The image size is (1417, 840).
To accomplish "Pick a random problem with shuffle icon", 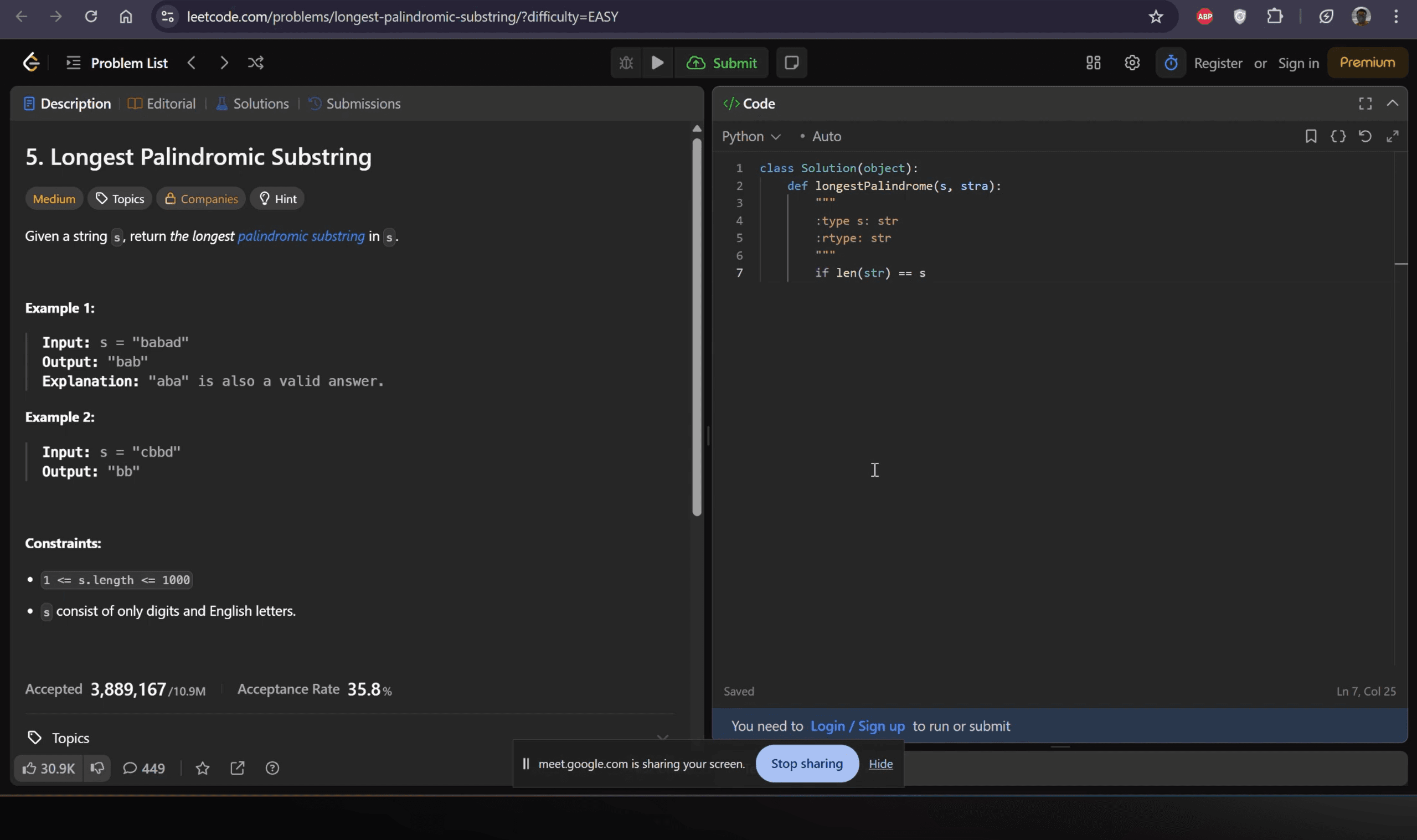I will click(256, 62).
